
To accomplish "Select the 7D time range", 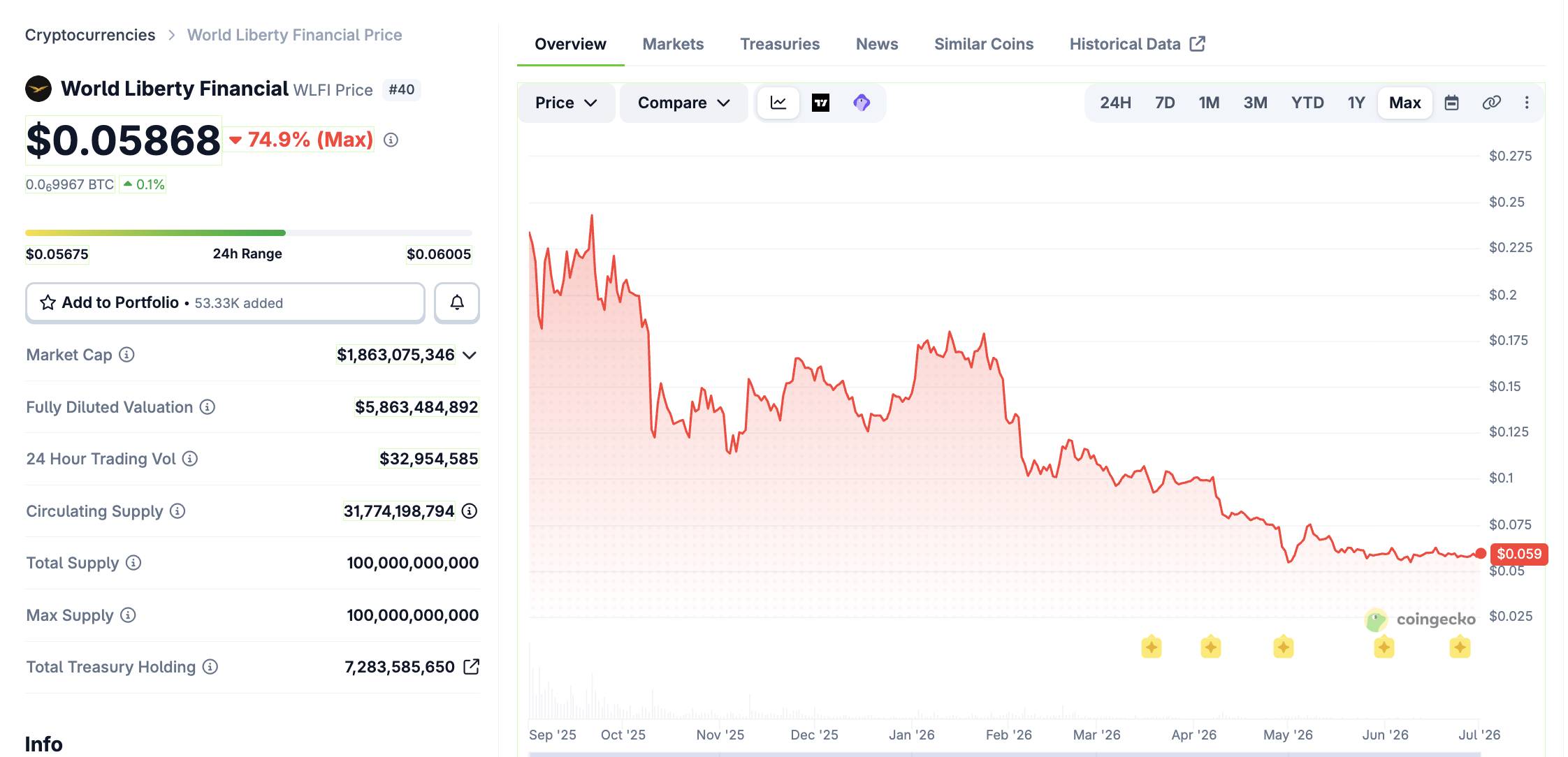I will (x=1165, y=103).
